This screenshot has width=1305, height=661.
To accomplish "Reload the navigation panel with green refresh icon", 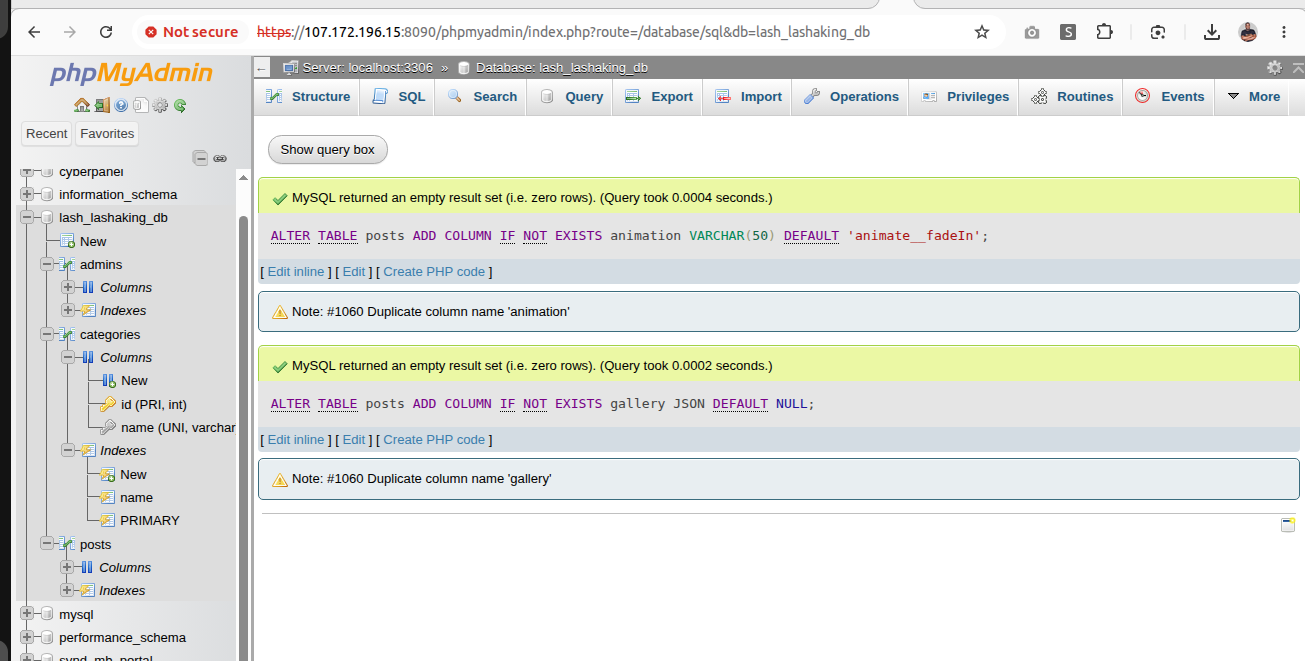I will [x=180, y=105].
